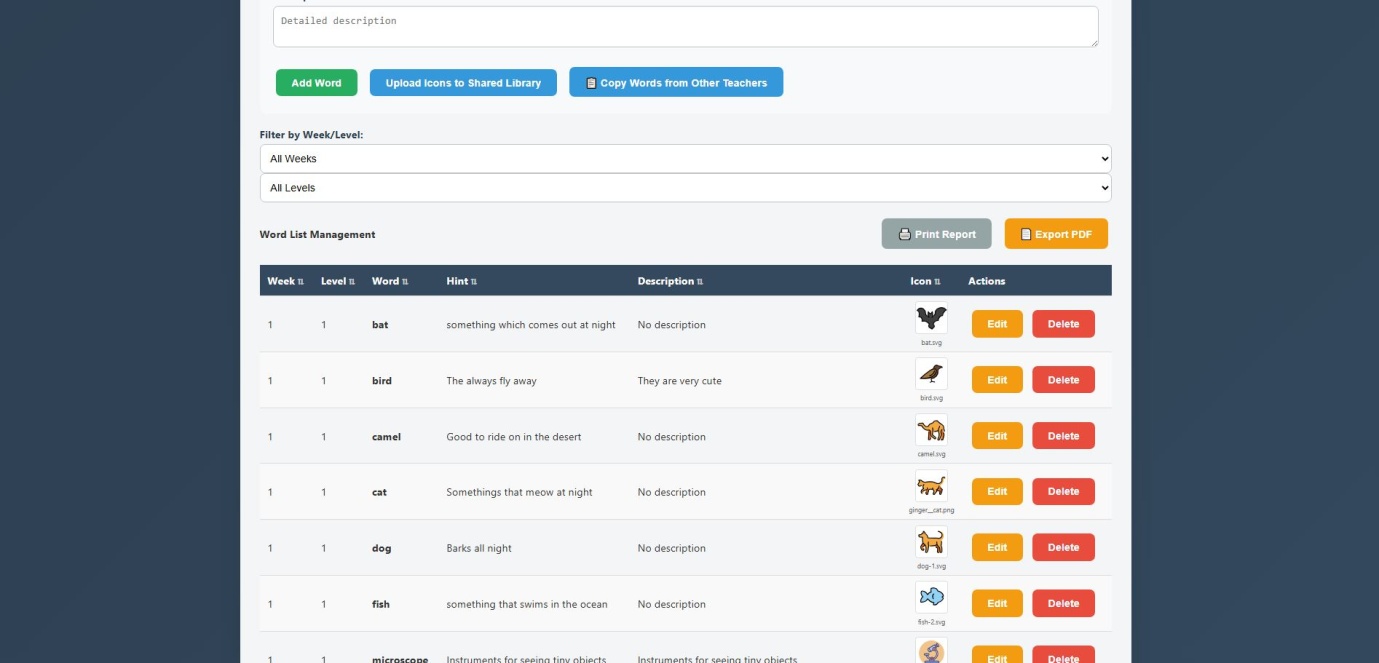Viewport: 1379px width, 663px height.
Task: Sort table by Description column
Action: 670,281
